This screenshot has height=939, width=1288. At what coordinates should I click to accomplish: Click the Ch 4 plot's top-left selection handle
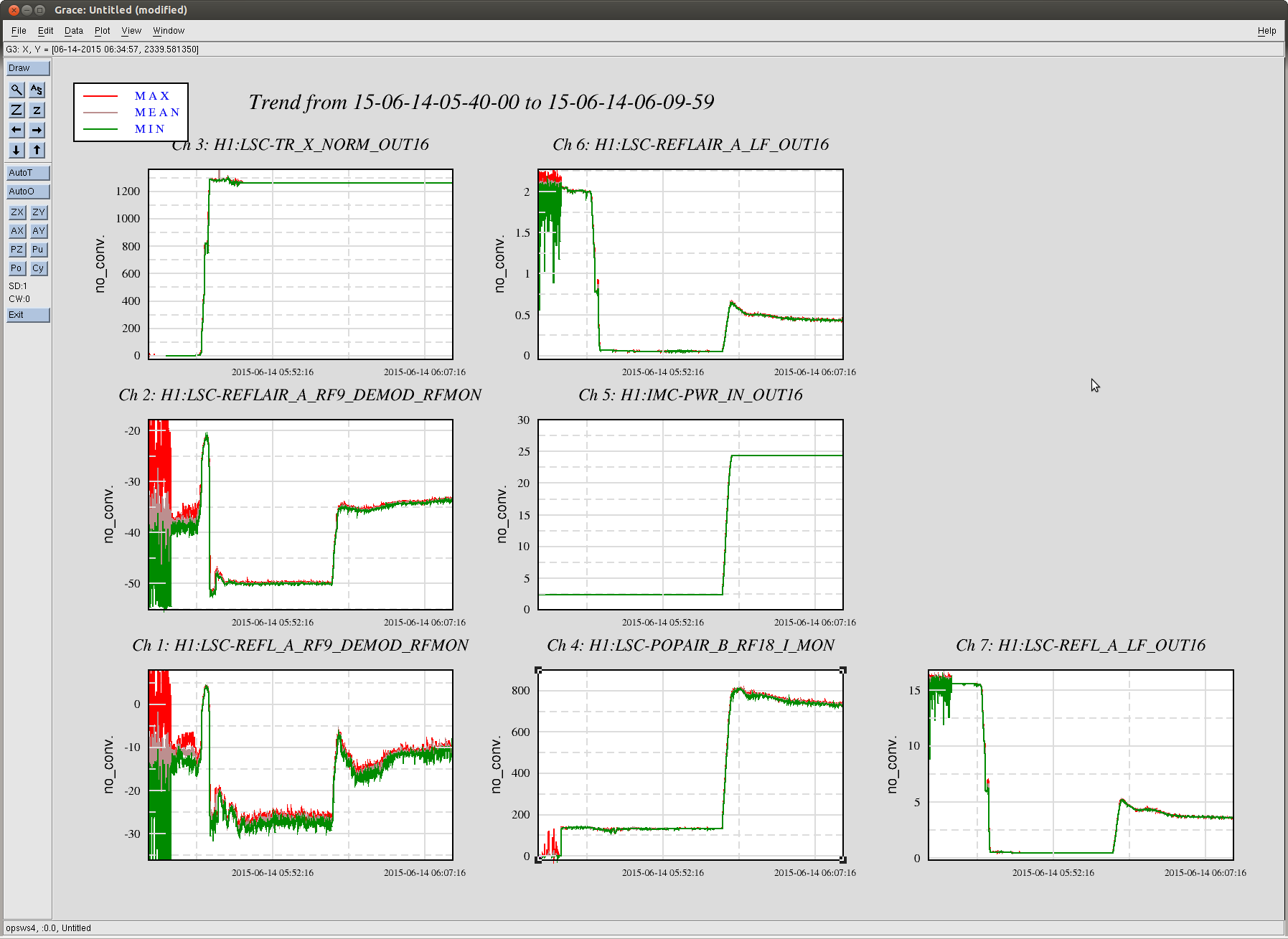(538, 670)
